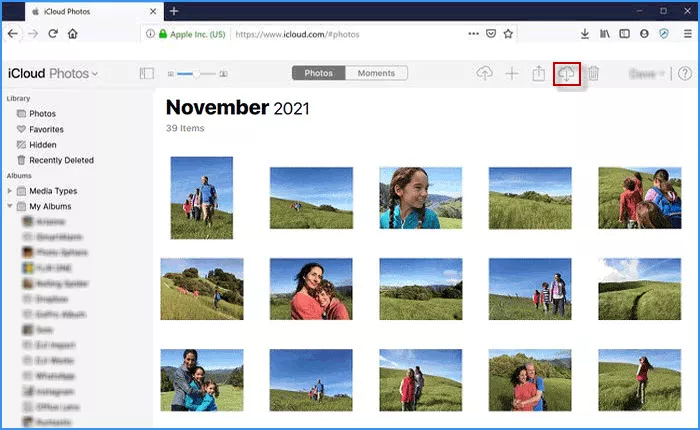The height and width of the screenshot is (430, 700).
Task: Open Recently Deleted in the sidebar
Action: point(60,160)
